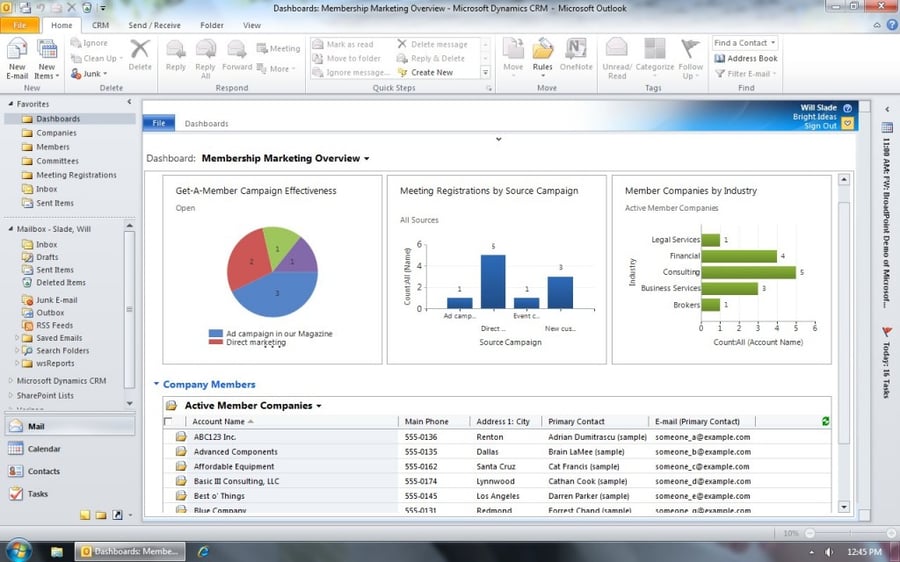Open the Calendar navigation button

coord(69,448)
